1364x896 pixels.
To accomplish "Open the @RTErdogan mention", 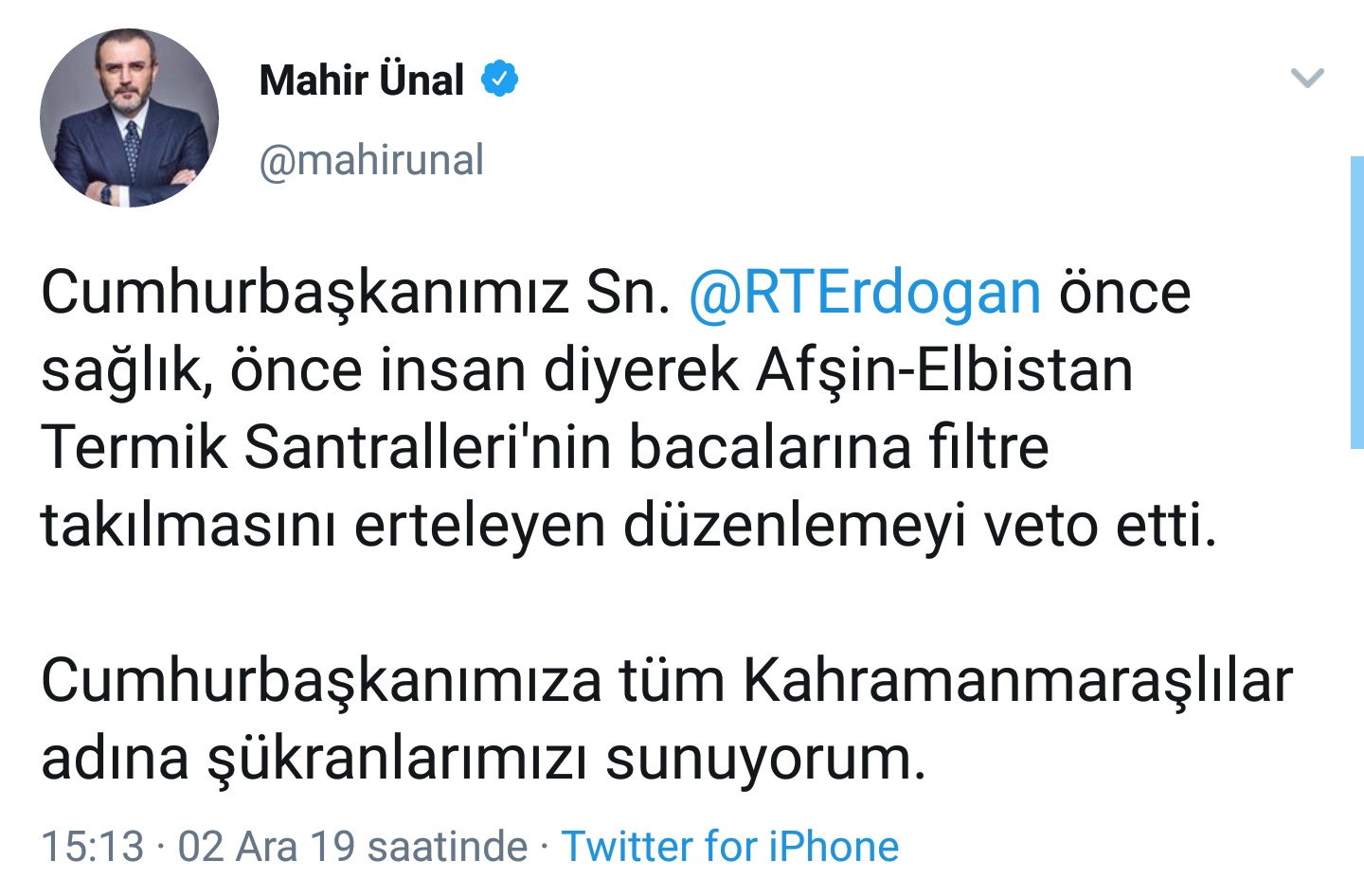I will point(864,292).
